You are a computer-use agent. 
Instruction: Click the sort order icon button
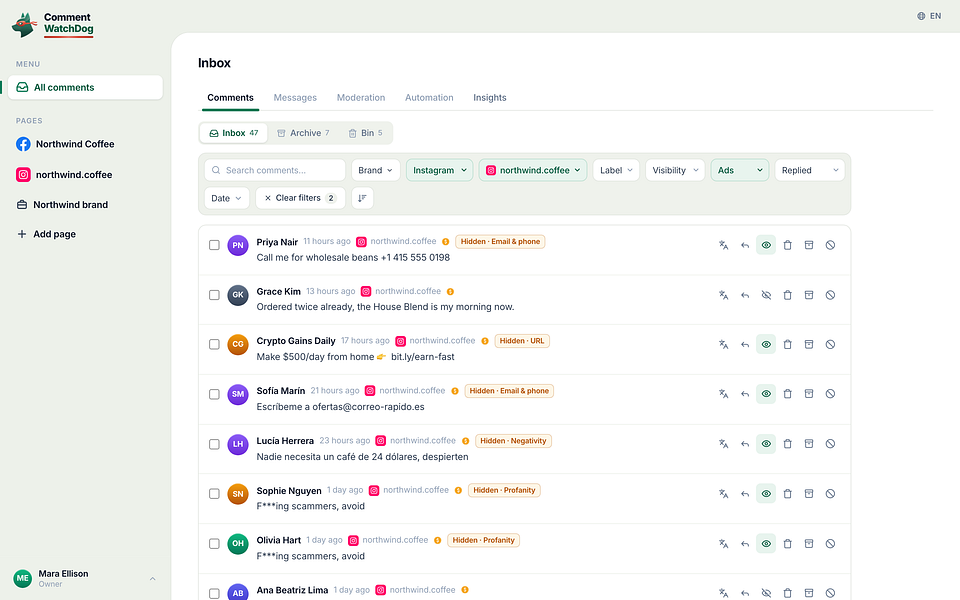pyautogui.click(x=362, y=198)
